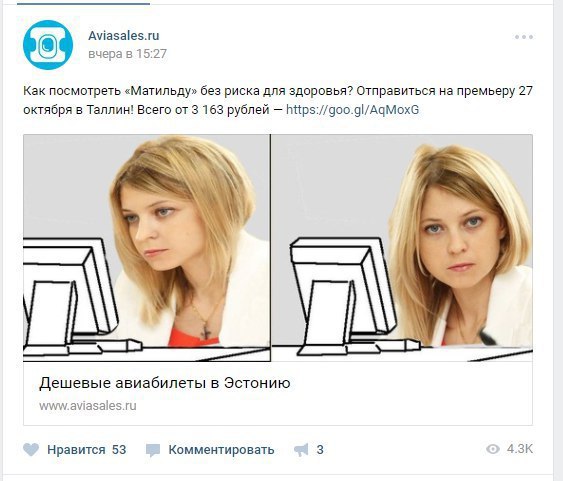The height and width of the screenshot is (481, 563).
Task: Open the left image of the meme
Action: [147, 248]
